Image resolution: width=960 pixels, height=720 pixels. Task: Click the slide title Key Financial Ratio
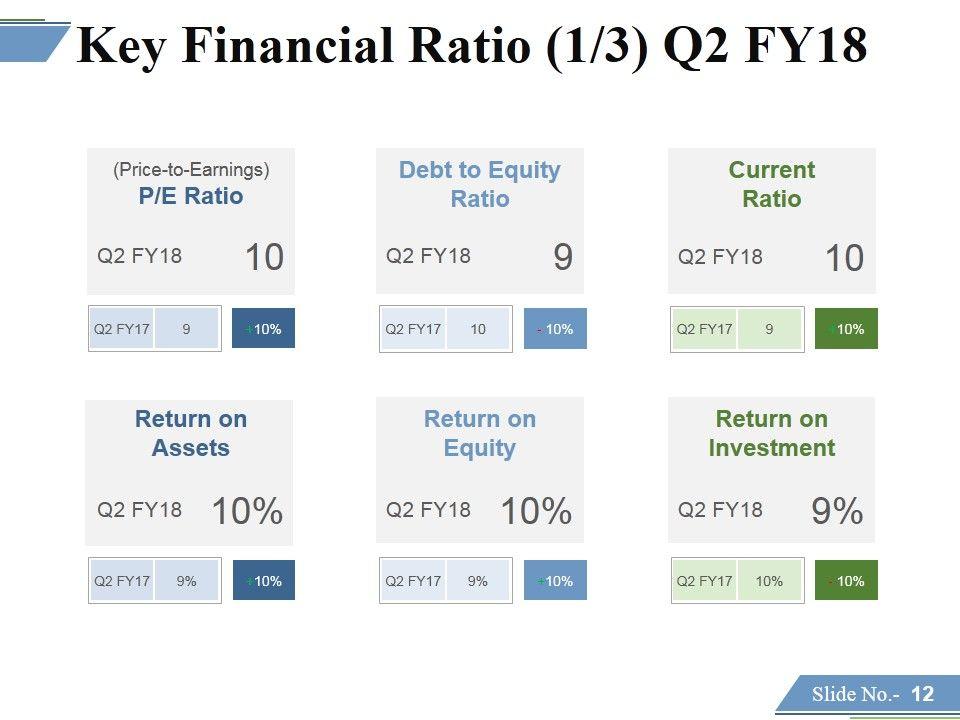pyautogui.click(x=472, y=47)
